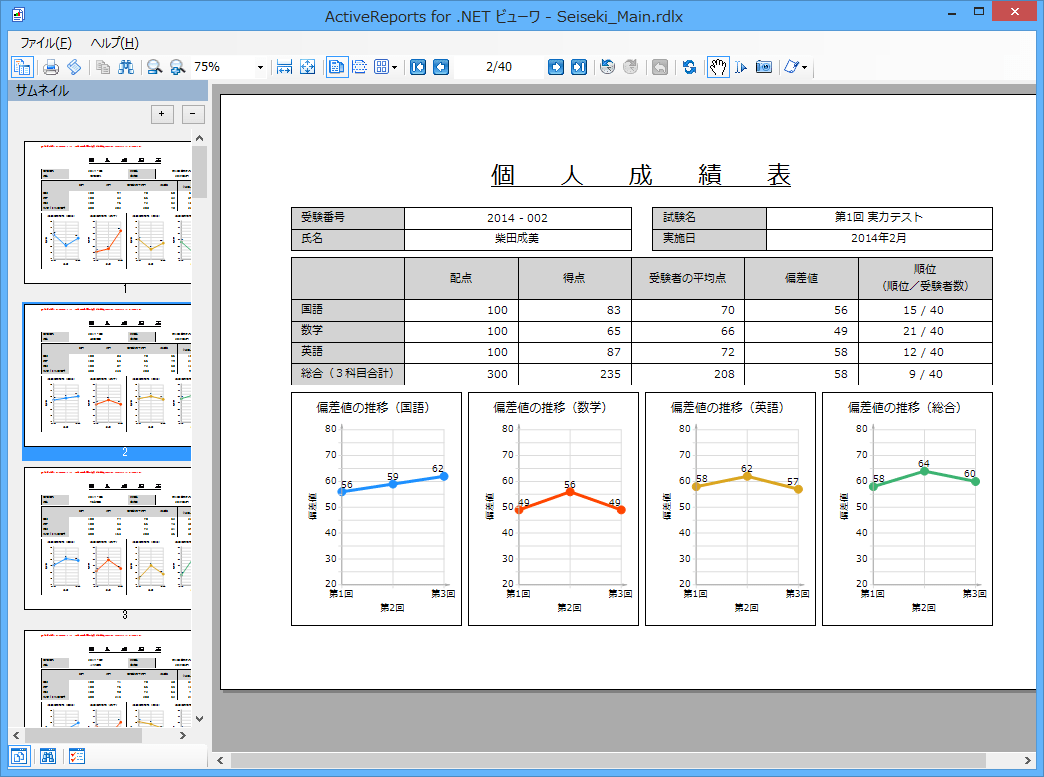
Task: Jump to the last page with navigation icon
Action: point(577,67)
